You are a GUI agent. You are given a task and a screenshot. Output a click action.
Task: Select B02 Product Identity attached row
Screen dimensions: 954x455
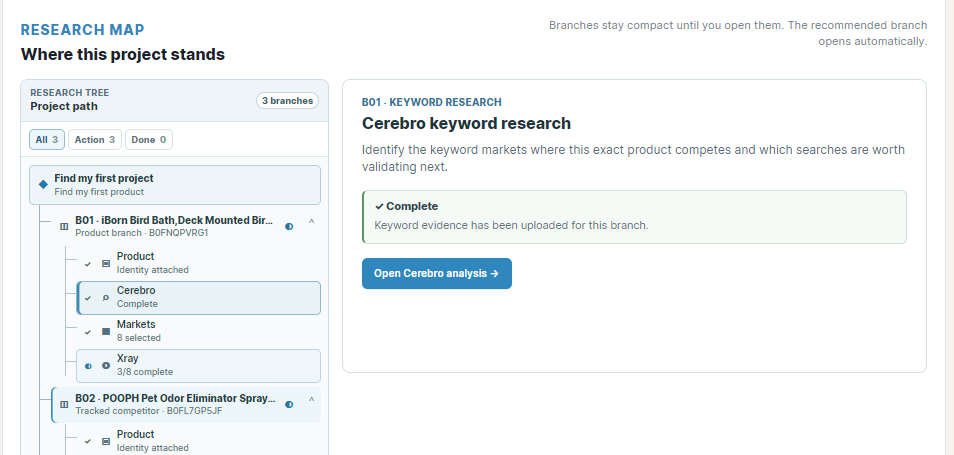[198, 441]
